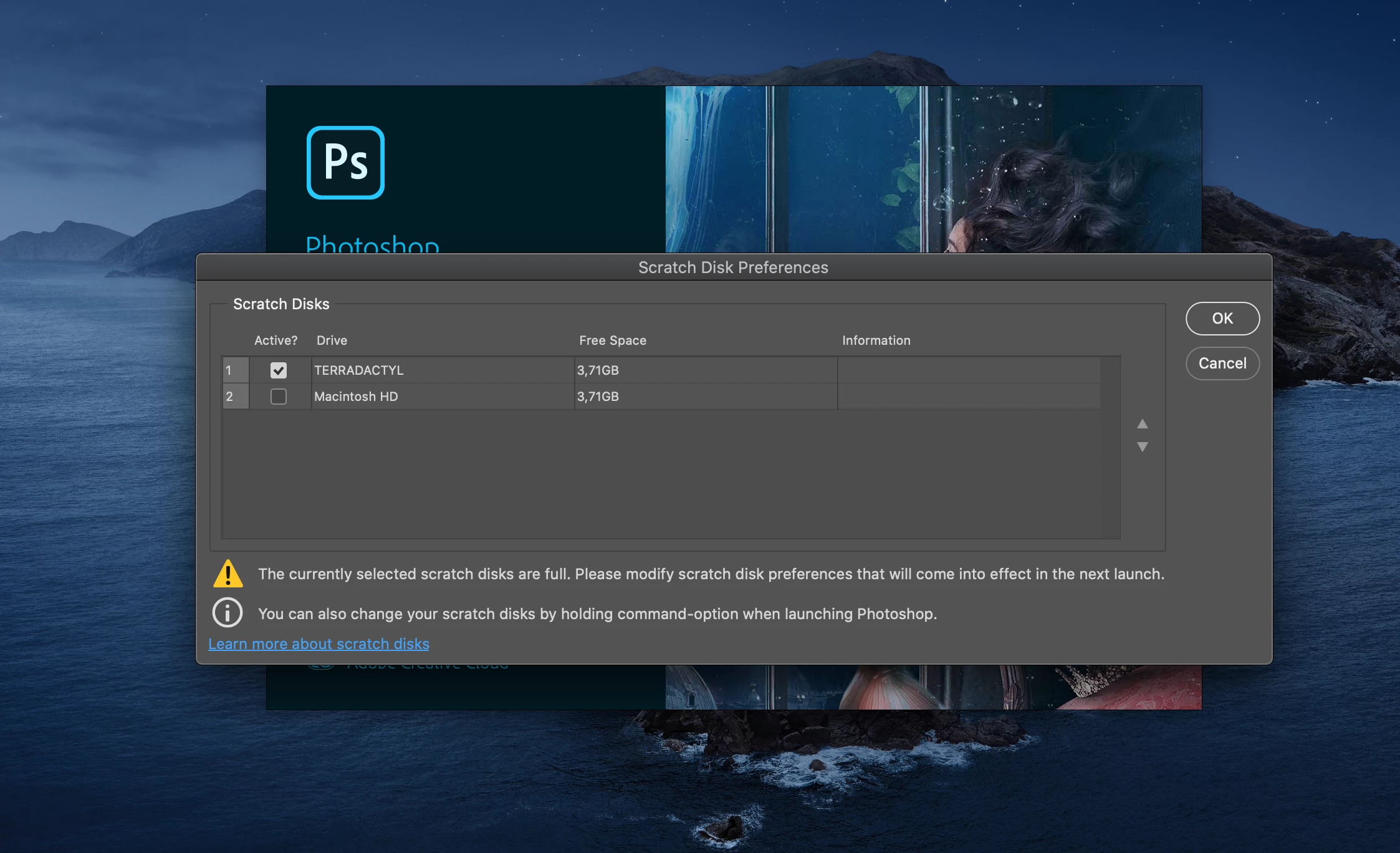Screen dimensions: 1400x853
Task: Click the free space value for Macintosh HD
Action: [598, 397]
